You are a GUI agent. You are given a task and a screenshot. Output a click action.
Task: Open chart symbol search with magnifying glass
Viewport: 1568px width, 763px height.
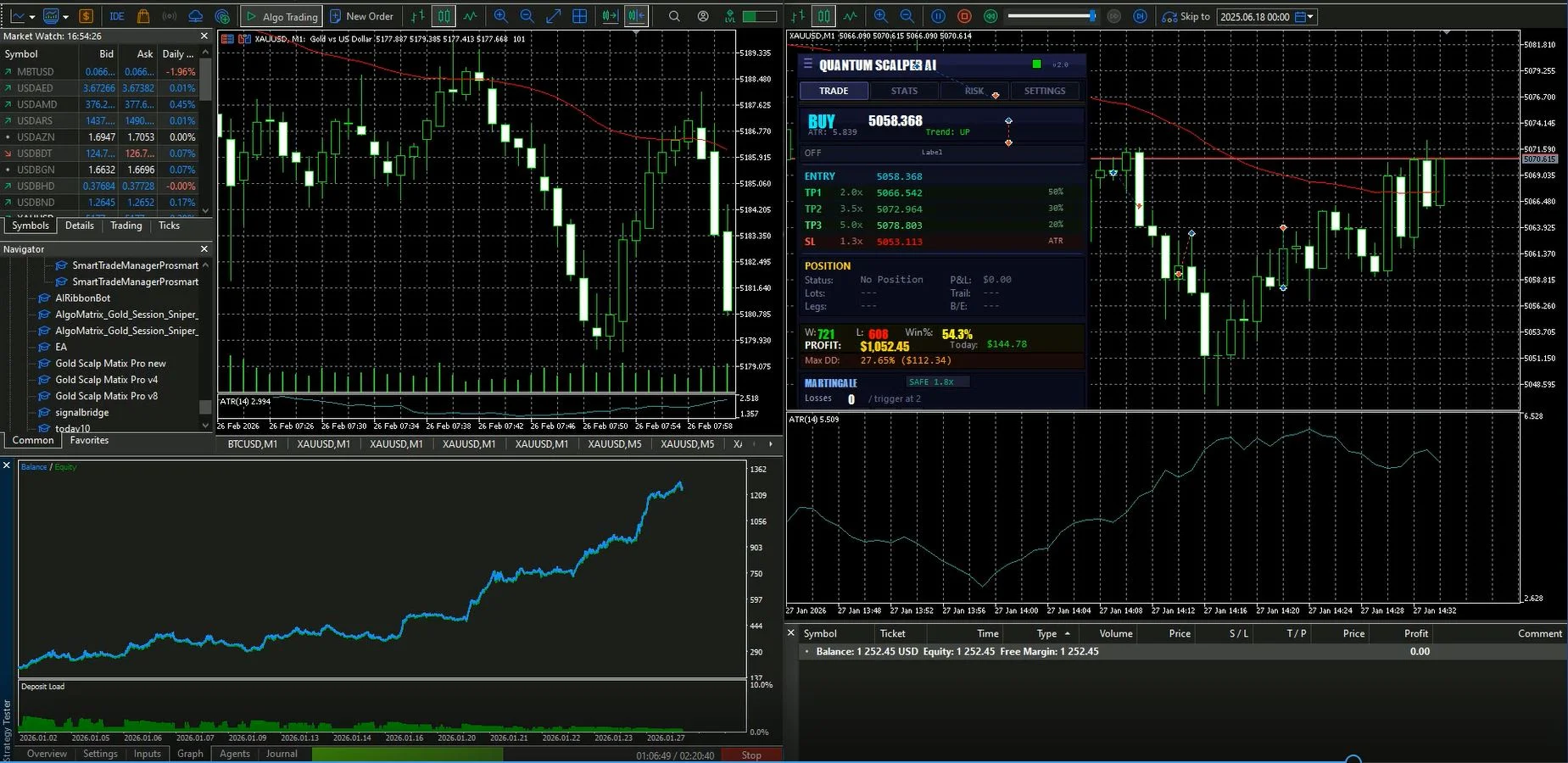click(672, 15)
